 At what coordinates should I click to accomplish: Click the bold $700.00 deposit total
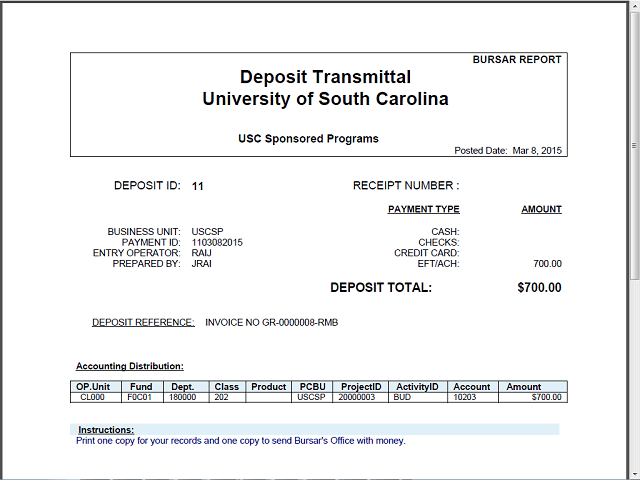pos(539,287)
